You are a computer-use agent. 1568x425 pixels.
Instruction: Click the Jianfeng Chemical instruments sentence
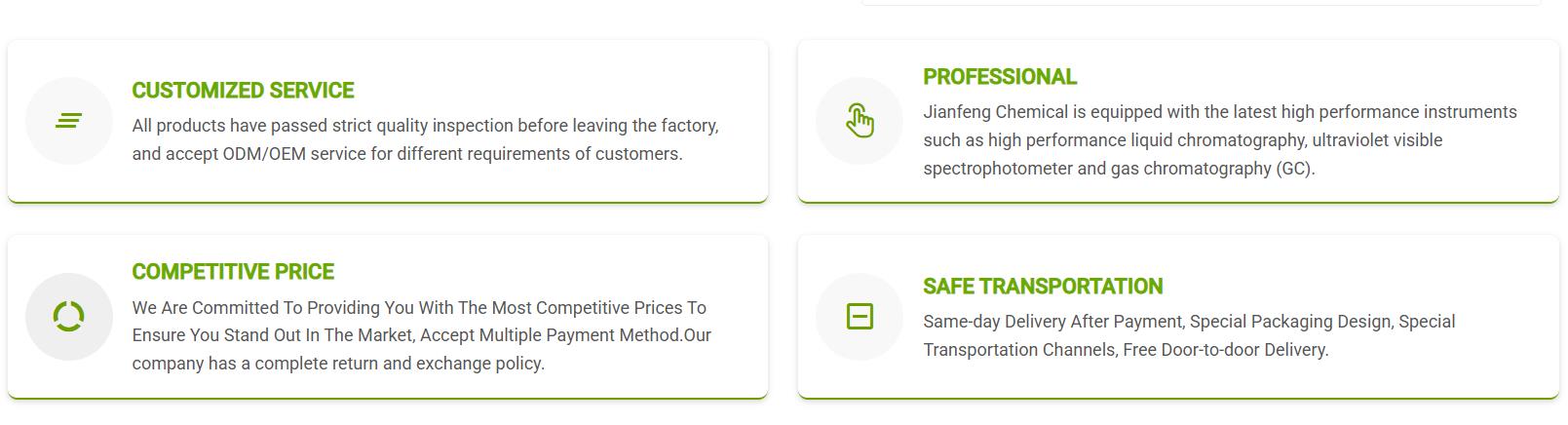(1219, 112)
